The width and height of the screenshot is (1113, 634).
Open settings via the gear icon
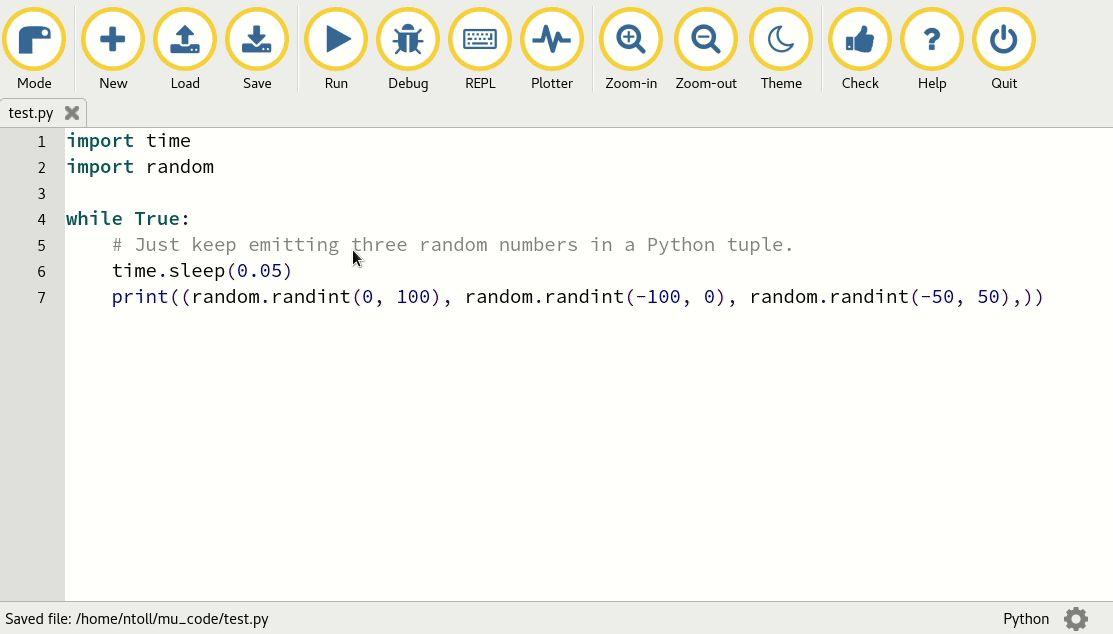click(1076, 619)
